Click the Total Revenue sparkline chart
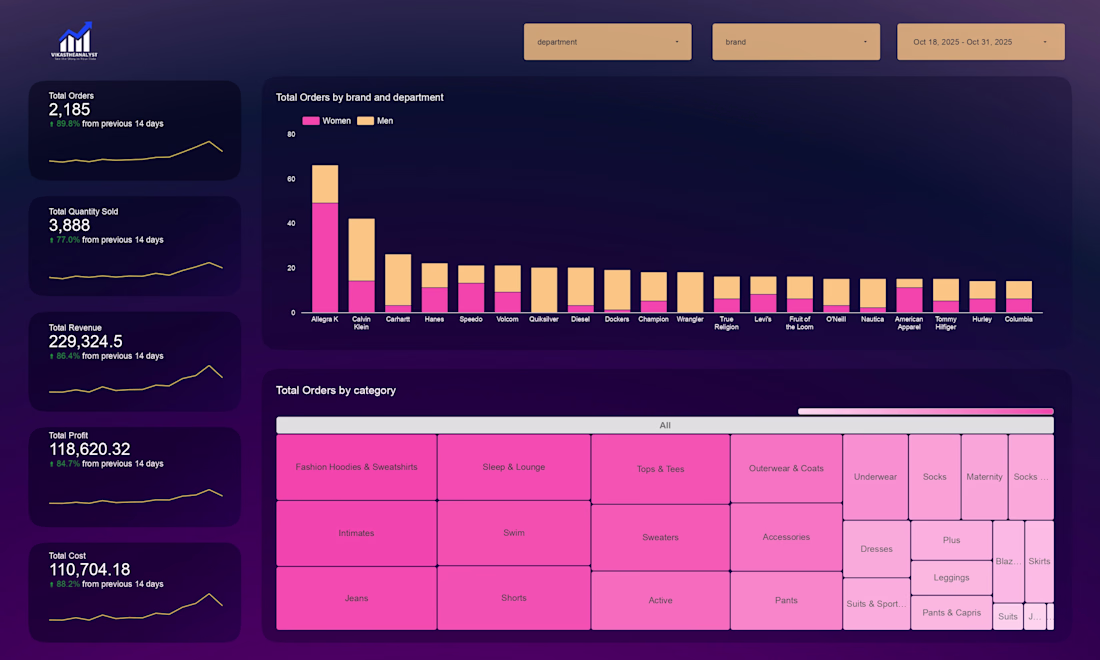1100x660 pixels. coord(135,379)
